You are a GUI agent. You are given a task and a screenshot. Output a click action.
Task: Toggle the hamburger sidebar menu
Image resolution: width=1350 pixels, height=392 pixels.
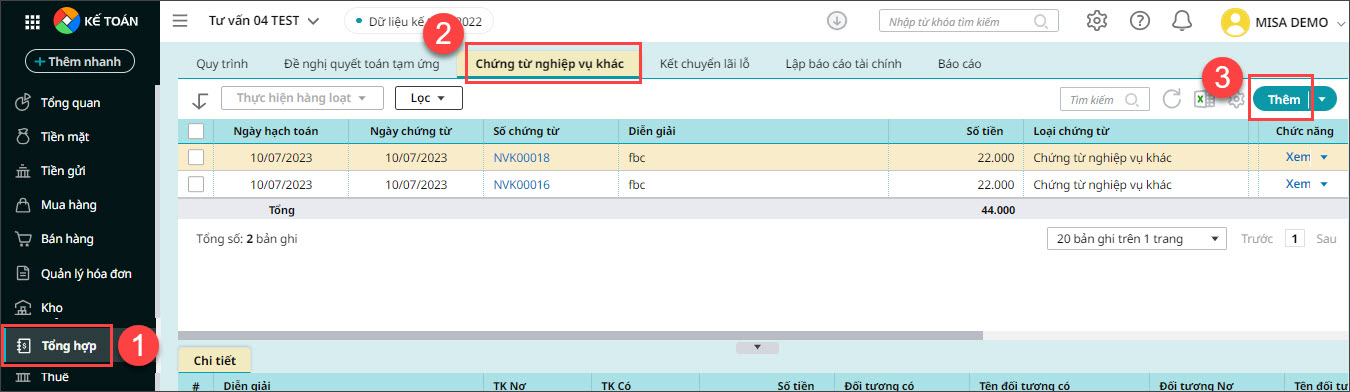pos(180,20)
